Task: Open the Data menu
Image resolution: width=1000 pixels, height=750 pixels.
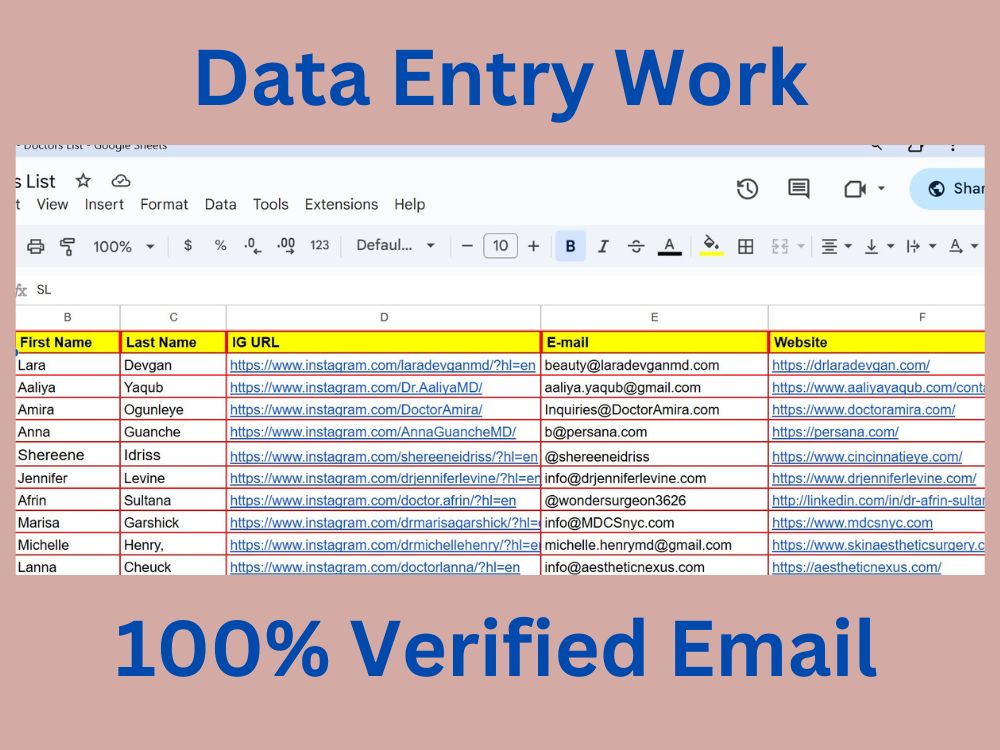Action: point(221,205)
